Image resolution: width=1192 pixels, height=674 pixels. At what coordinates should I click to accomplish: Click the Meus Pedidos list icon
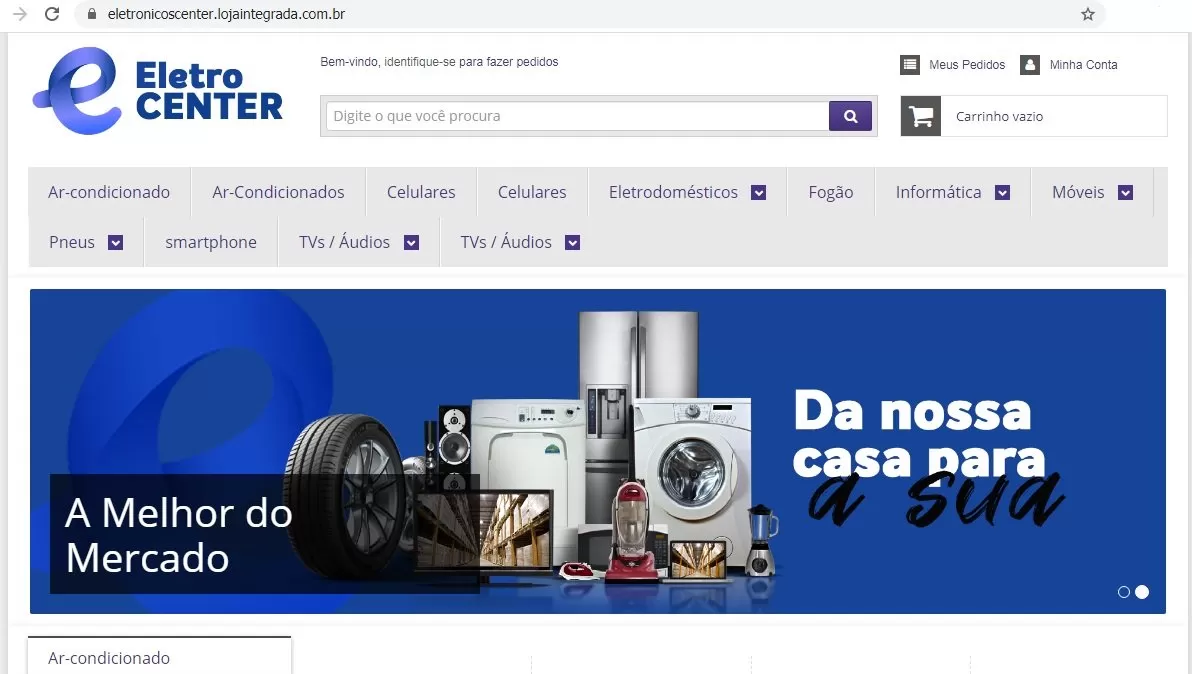click(910, 65)
